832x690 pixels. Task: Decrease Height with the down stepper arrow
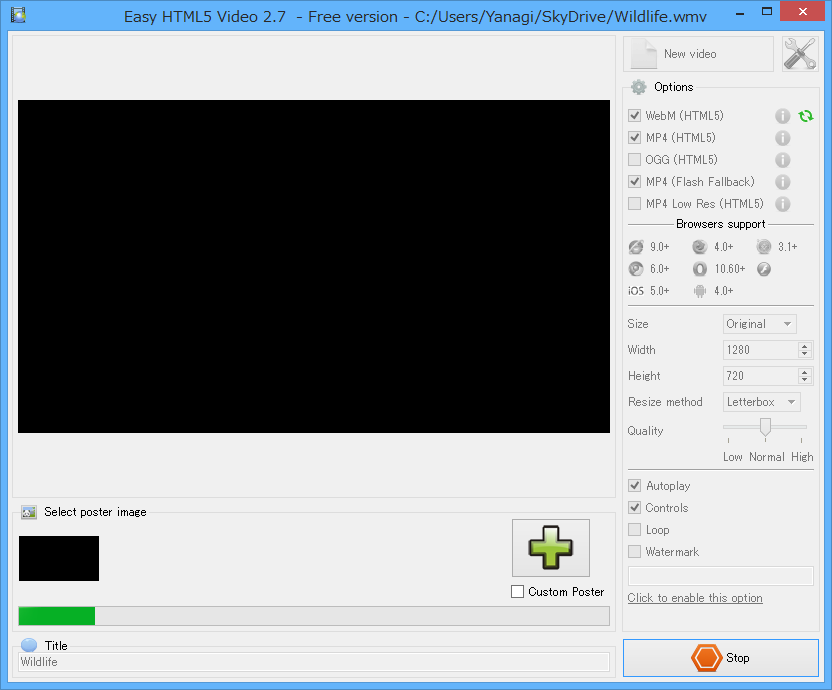(x=805, y=380)
